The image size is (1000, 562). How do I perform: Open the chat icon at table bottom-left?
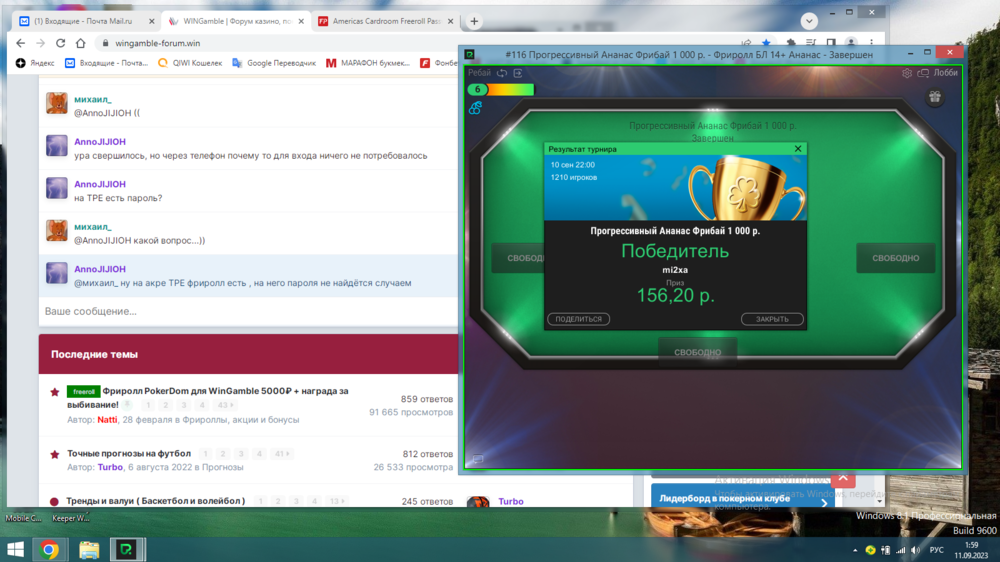point(478,459)
